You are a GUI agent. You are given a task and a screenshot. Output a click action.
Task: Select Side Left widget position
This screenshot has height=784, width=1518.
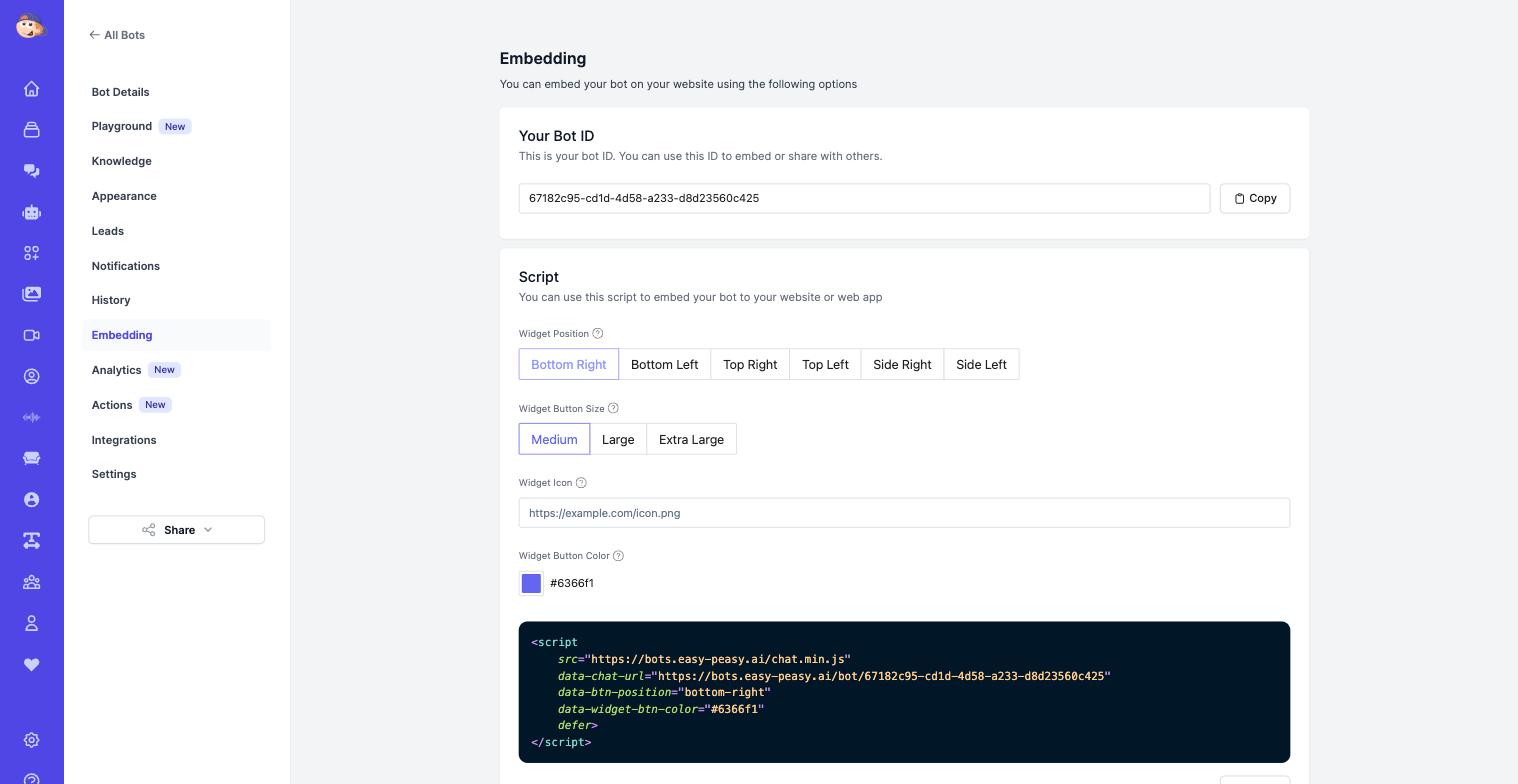pyautogui.click(x=981, y=365)
